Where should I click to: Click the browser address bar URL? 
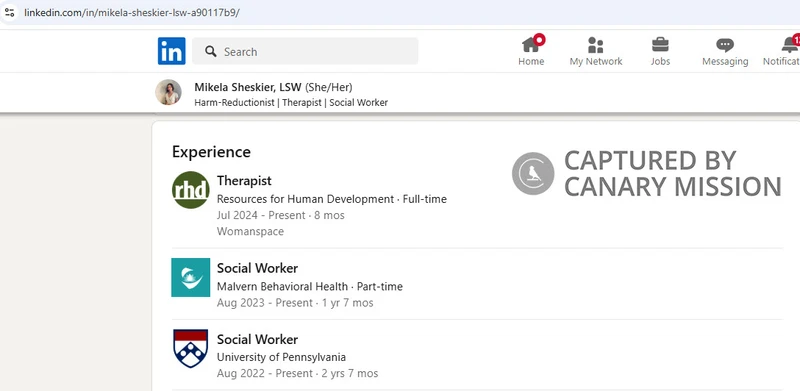click(132, 12)
